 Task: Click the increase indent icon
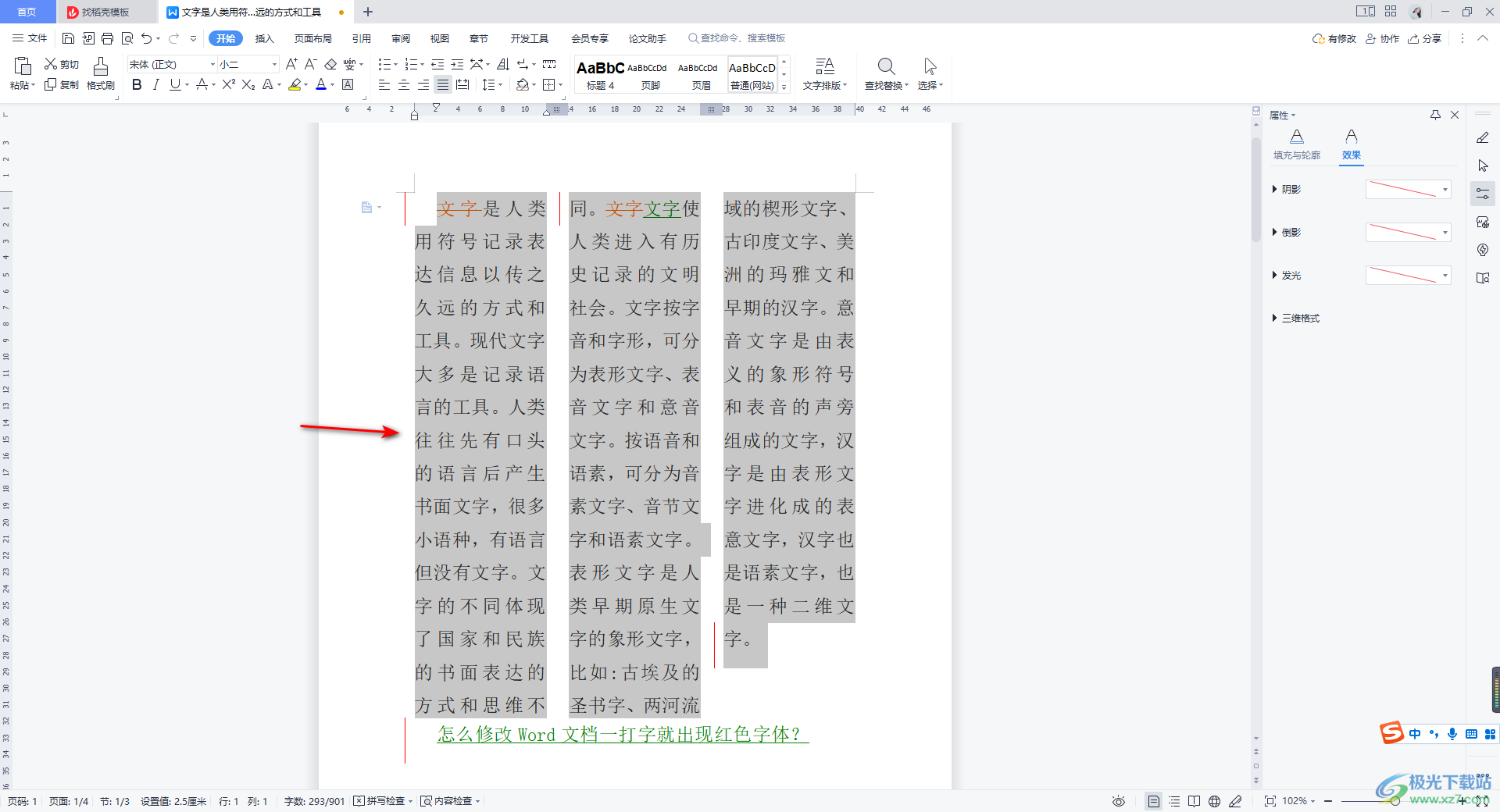(x=457, y=64)
